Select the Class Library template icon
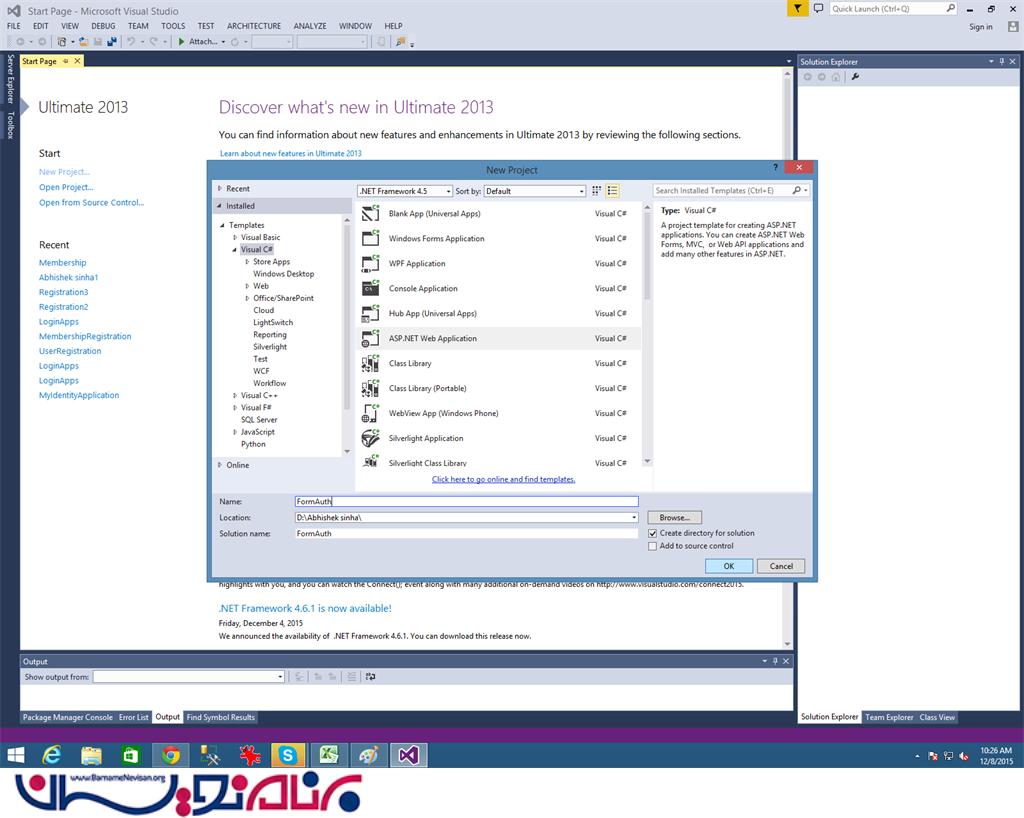This screenshot has width=1024, height=818. (x=370, y=364)
